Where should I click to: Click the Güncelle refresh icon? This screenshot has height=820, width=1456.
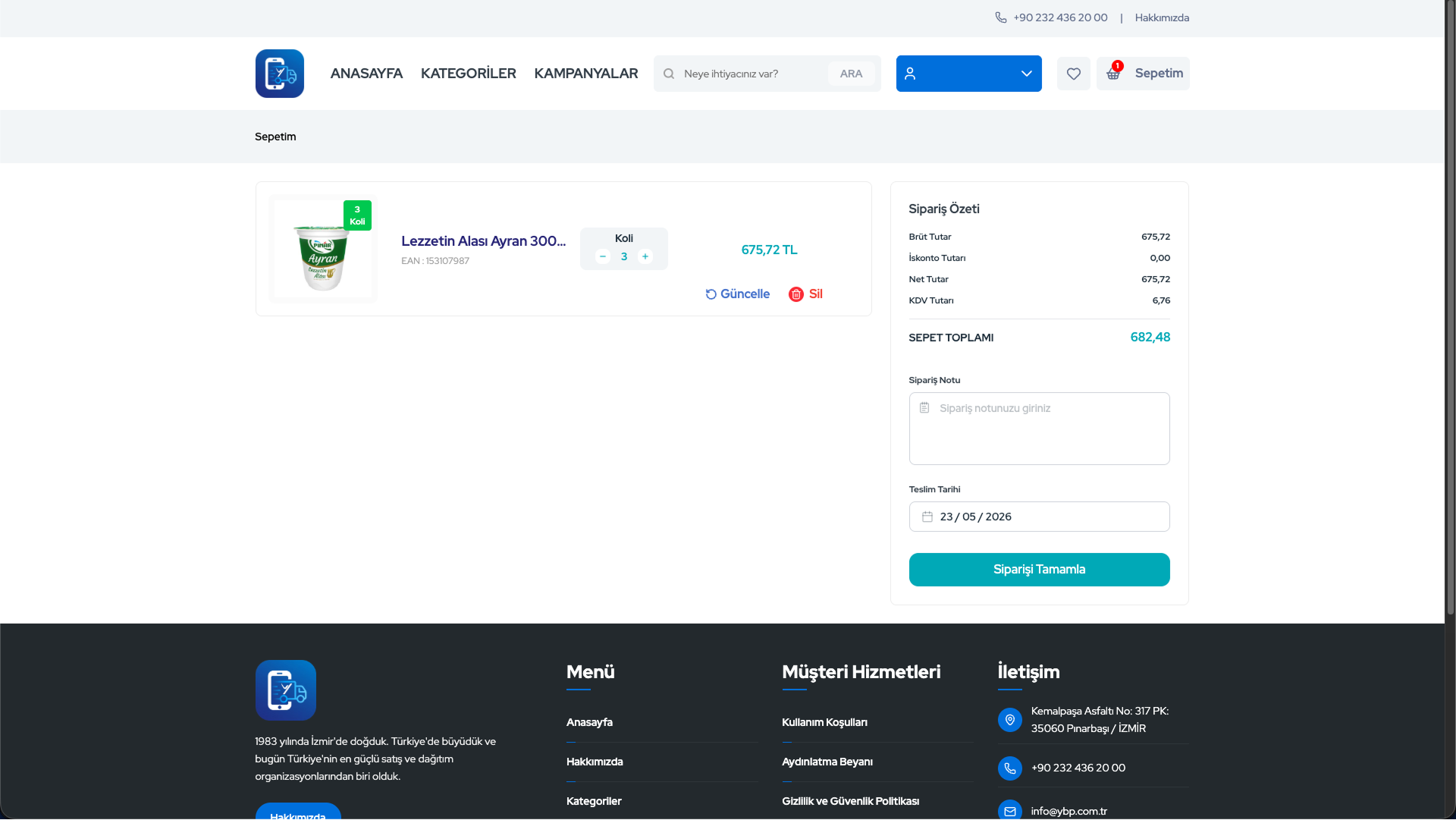pyautogui.click(x=711, y=294)
